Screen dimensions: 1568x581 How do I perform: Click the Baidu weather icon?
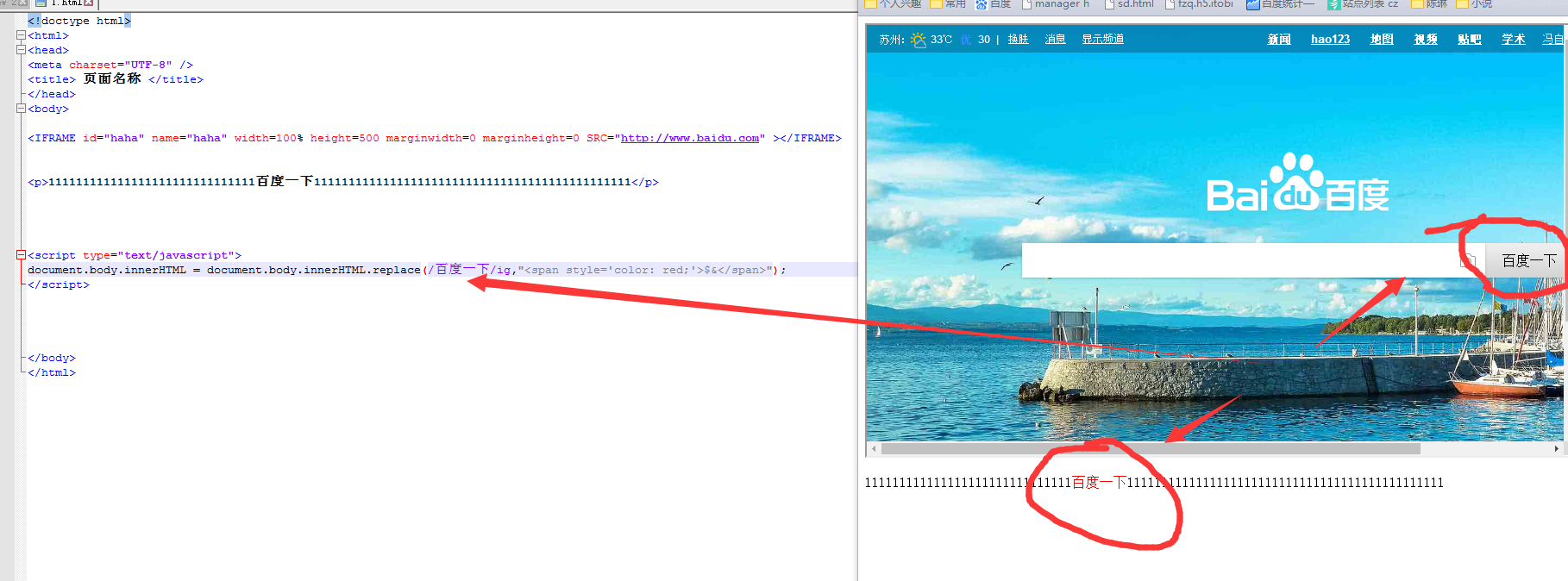(x=919, y=40)
